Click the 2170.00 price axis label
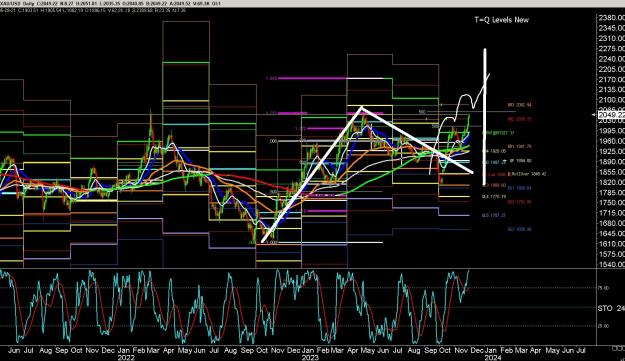This screenshot has height=361, width=625. pos(611,79)
